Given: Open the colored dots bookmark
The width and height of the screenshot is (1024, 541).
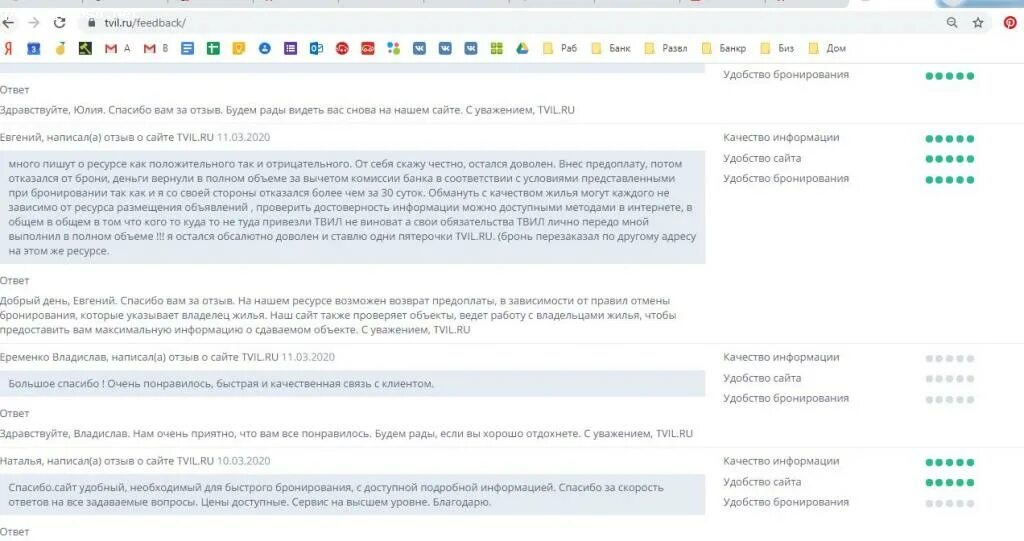Looking at the screenshot, I should [x=393, y=48].
